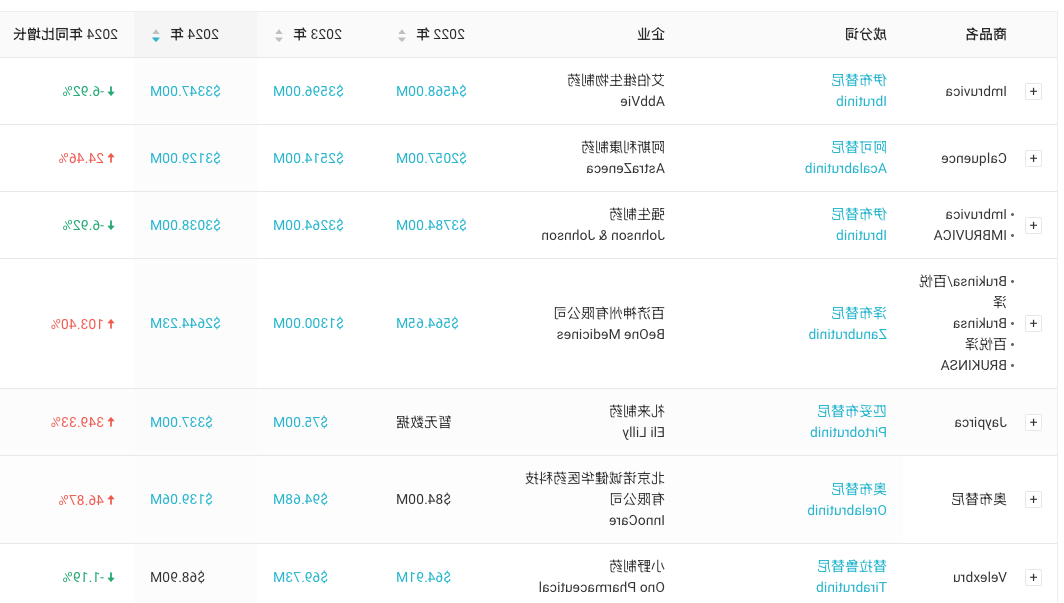This screenshot has width=1064, height=603.
Task: Select the 349.33% growth value
Action: 83,423
